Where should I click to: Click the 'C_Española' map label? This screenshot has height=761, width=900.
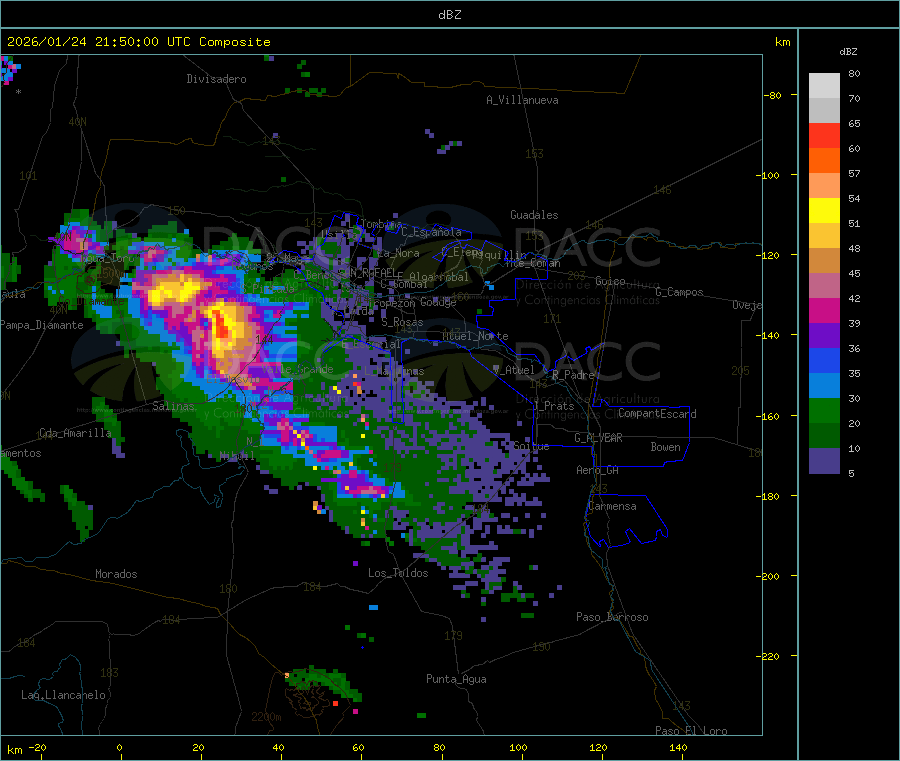(x=431, y=232)
